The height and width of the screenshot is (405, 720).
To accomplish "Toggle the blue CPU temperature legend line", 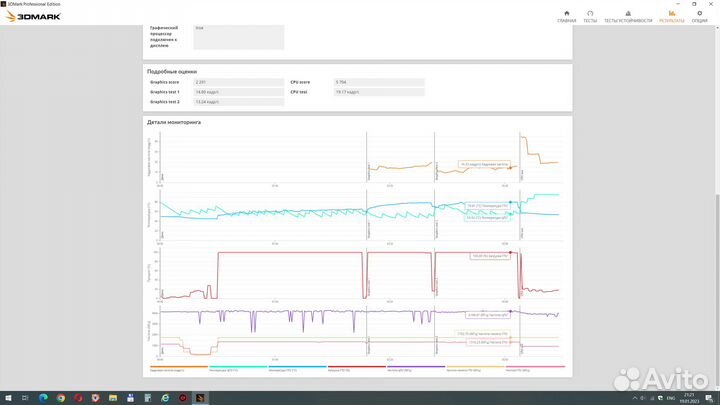I will point(297,368).
